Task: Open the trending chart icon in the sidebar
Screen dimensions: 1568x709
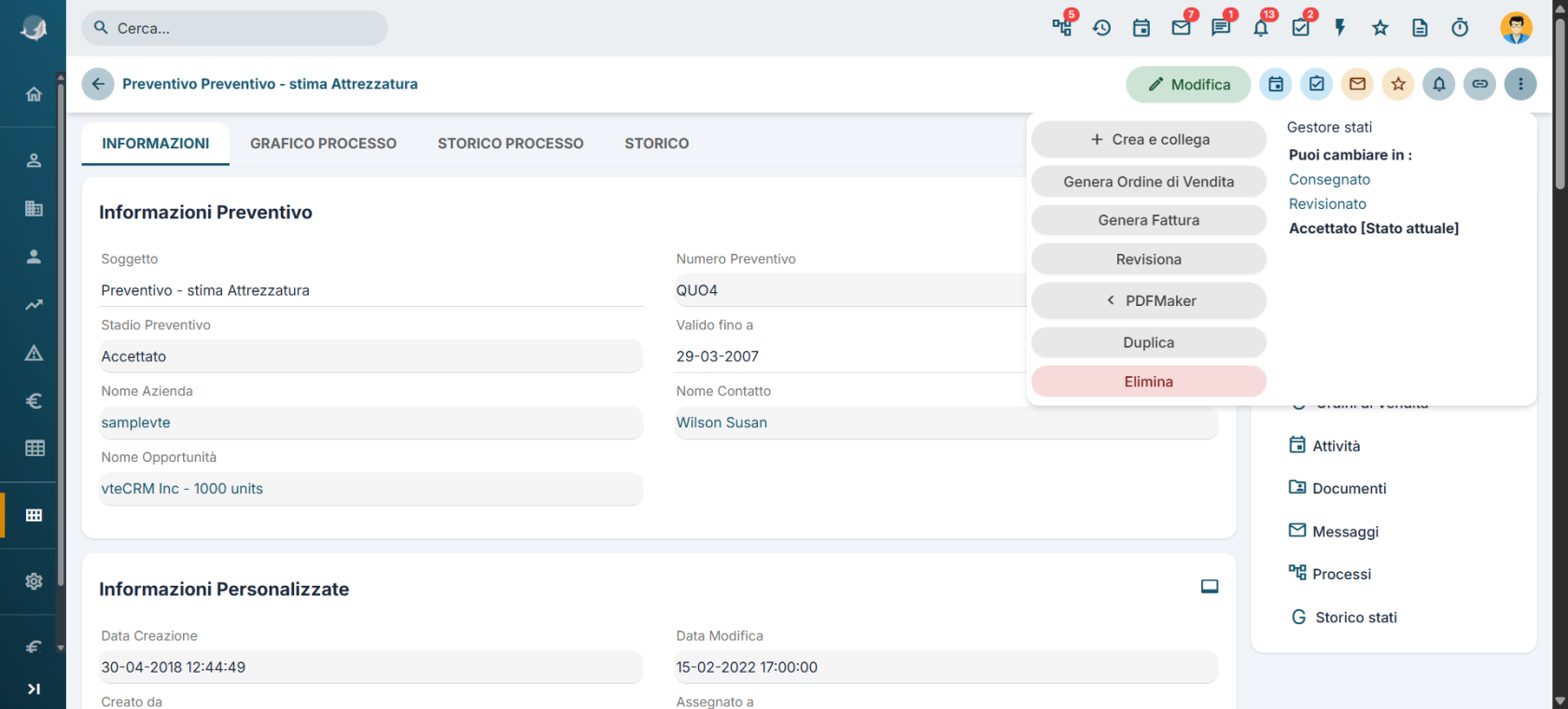Action: pyautogui.click(x=34, y=304)
